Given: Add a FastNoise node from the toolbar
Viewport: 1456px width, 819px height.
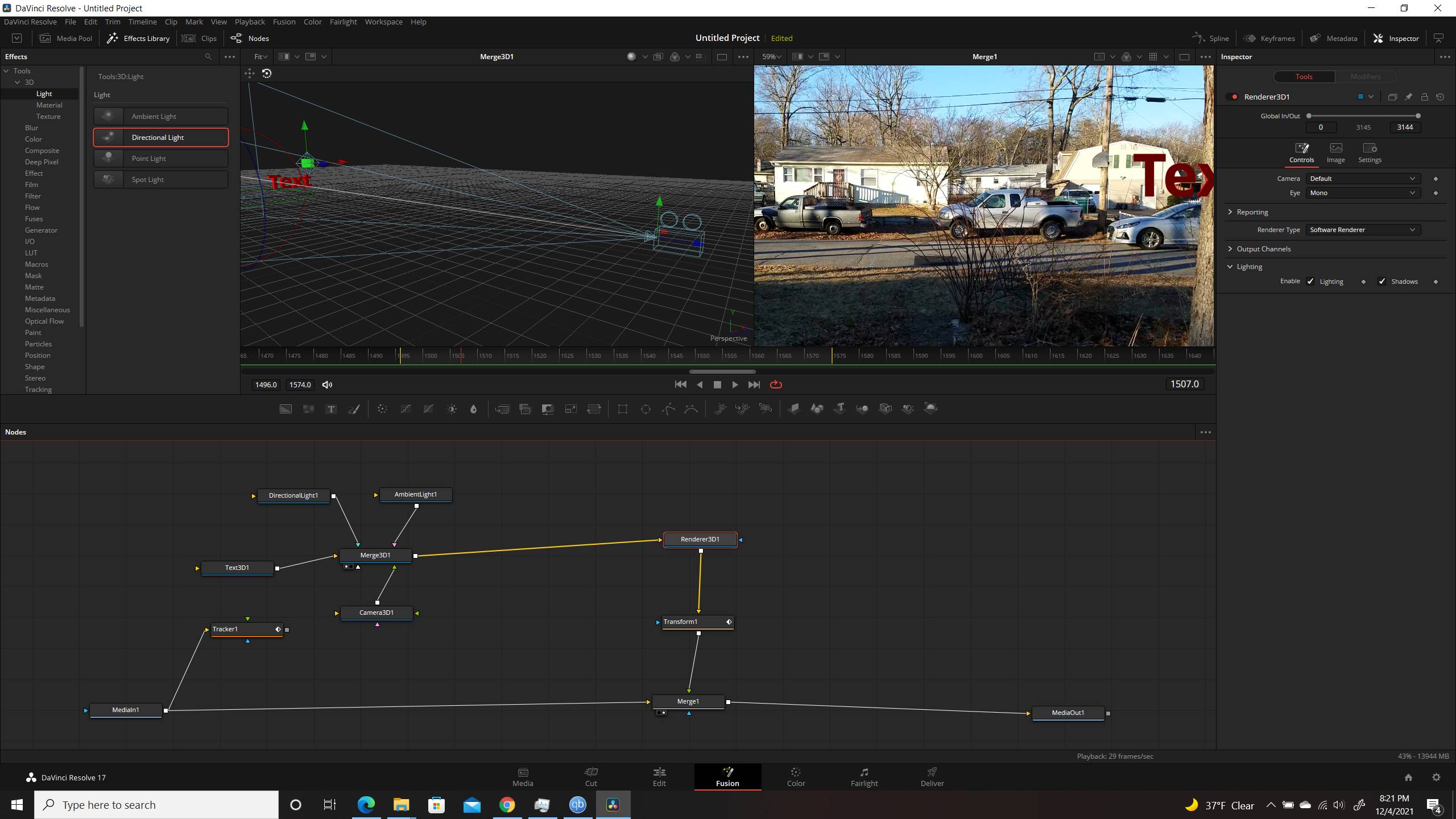Looking at the screenshot, I should click(x=308, y=409).
